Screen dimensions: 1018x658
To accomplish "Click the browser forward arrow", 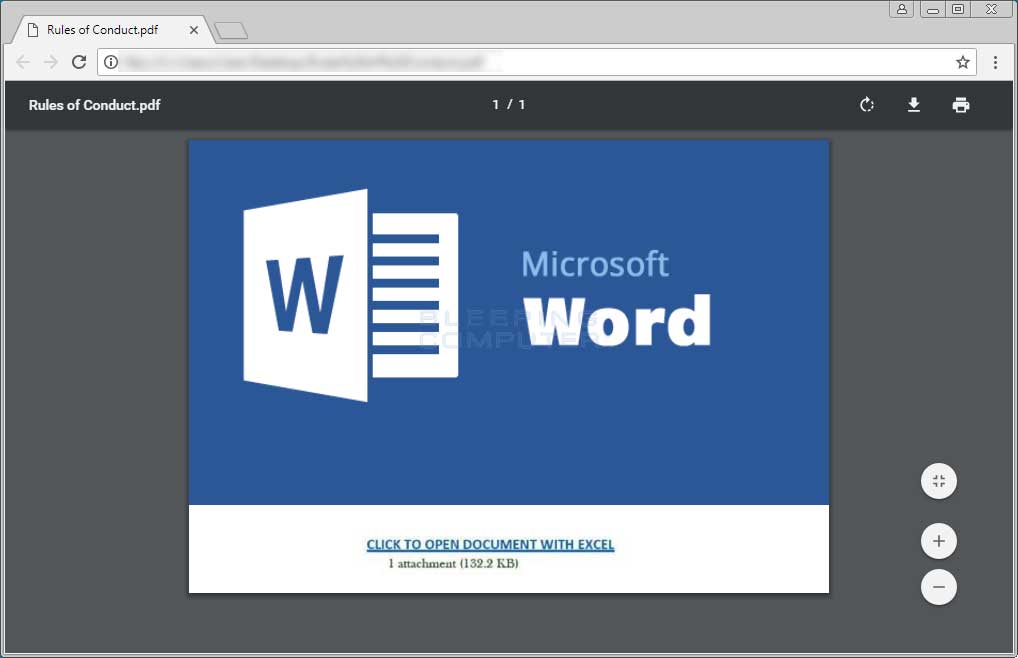I will (x=51, y=62).
